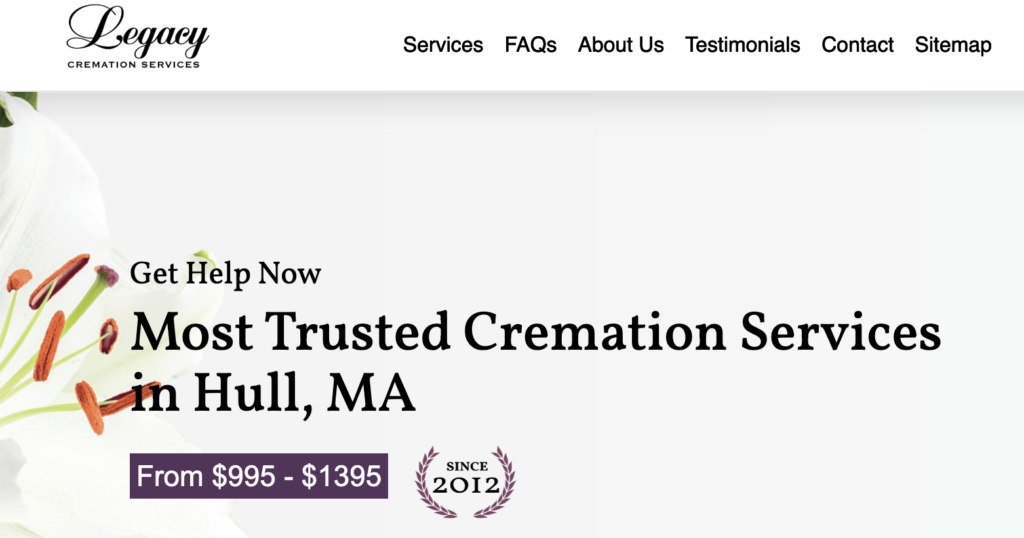Click the $1395 price in purple banner
Screen dimensions: 1024x538
point(341,476)
